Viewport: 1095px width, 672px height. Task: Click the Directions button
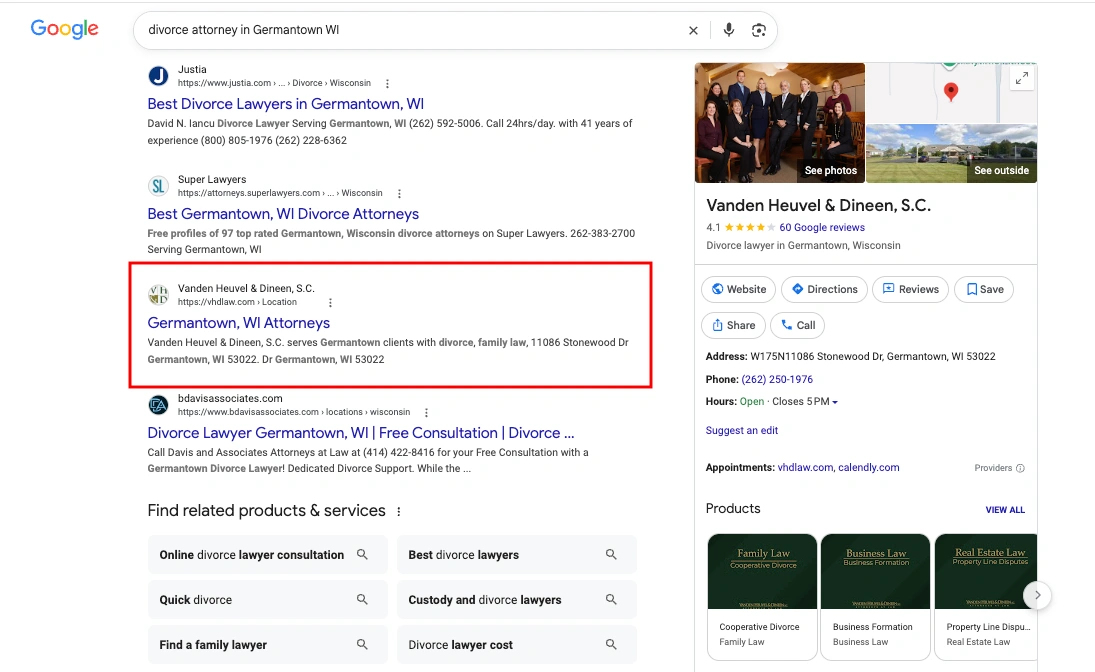824,289
